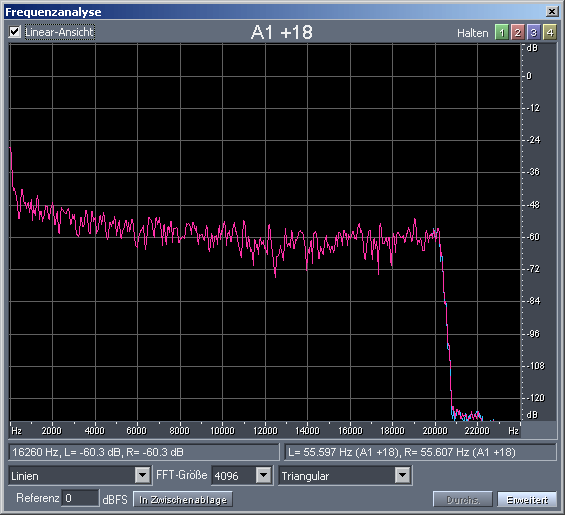Open the Linien display style dropdown arrow
This screenshot has height=515, width=565.
coord(143,475)
